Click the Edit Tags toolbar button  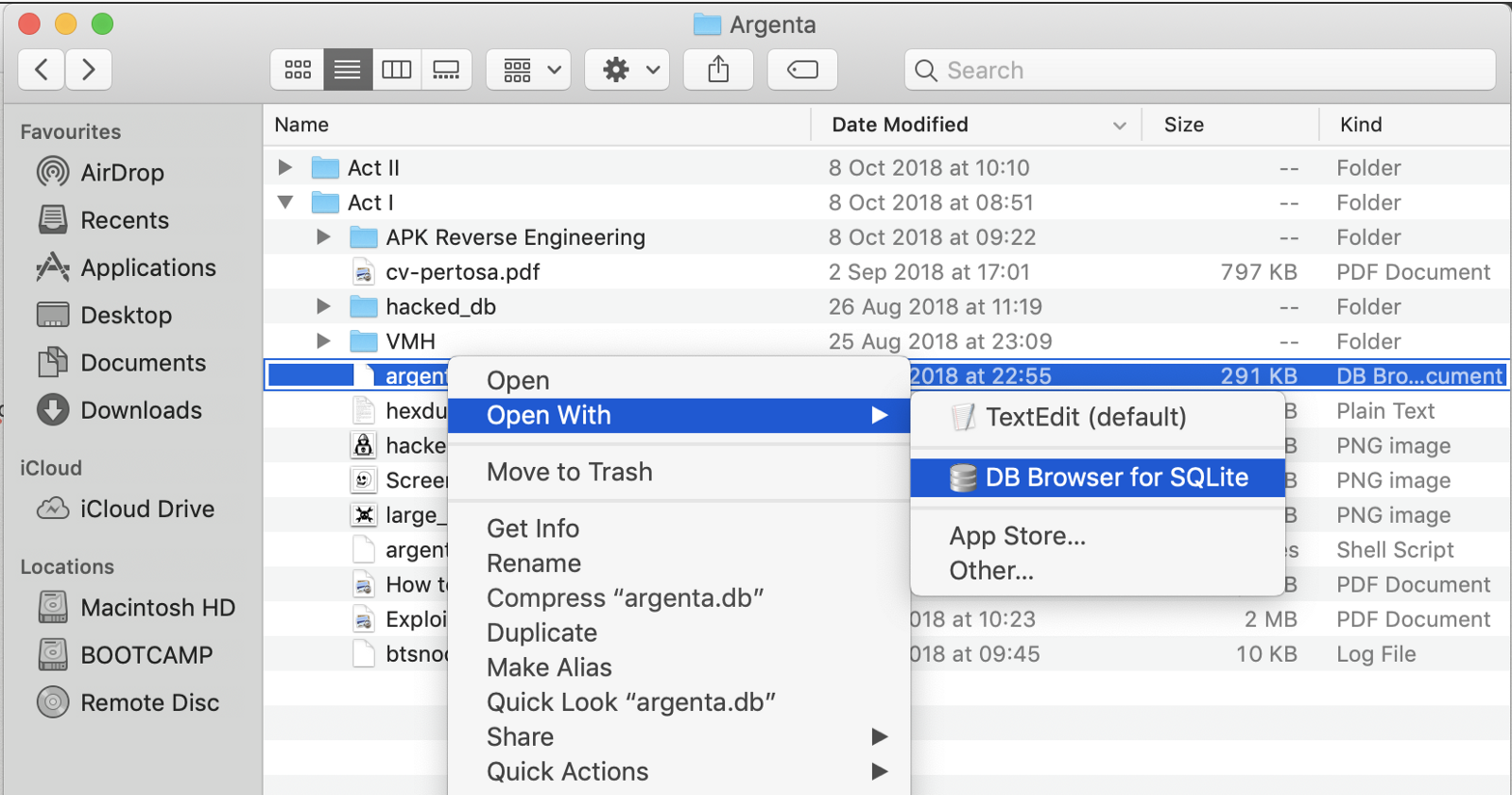[x=802, y=70]
